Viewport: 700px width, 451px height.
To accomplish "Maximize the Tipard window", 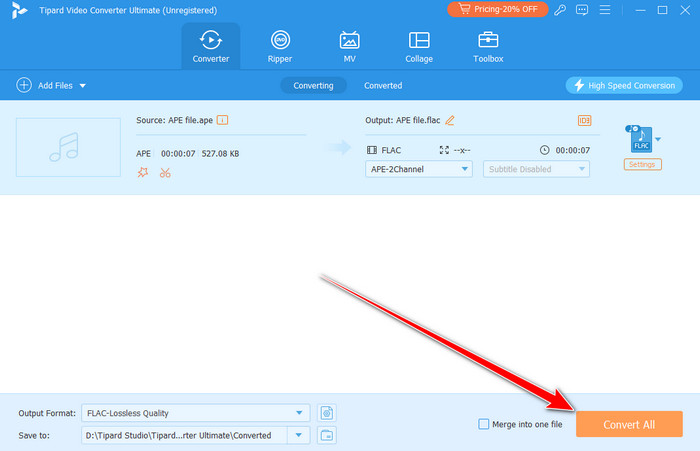I will 662,10.
